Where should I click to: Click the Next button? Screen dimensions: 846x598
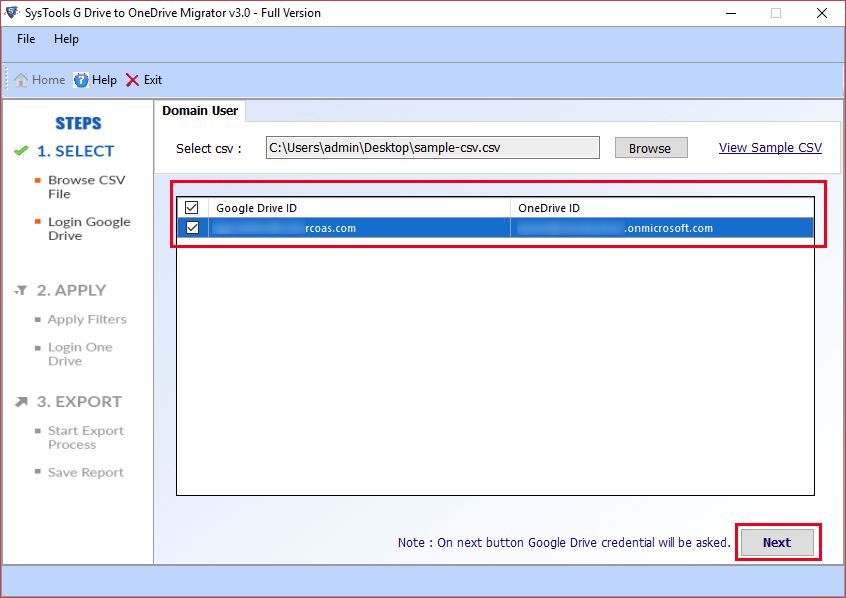click(x=777, y=542)
